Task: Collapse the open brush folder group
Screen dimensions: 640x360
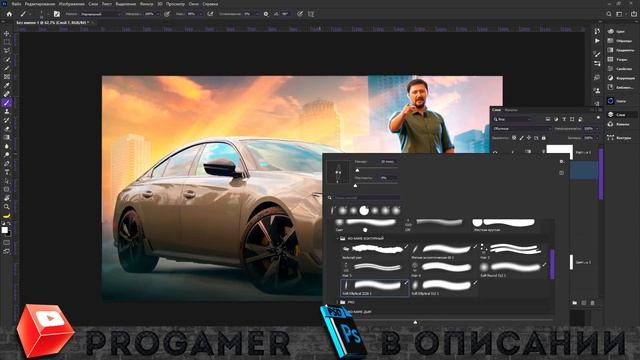Action: (x=338, y=238)
